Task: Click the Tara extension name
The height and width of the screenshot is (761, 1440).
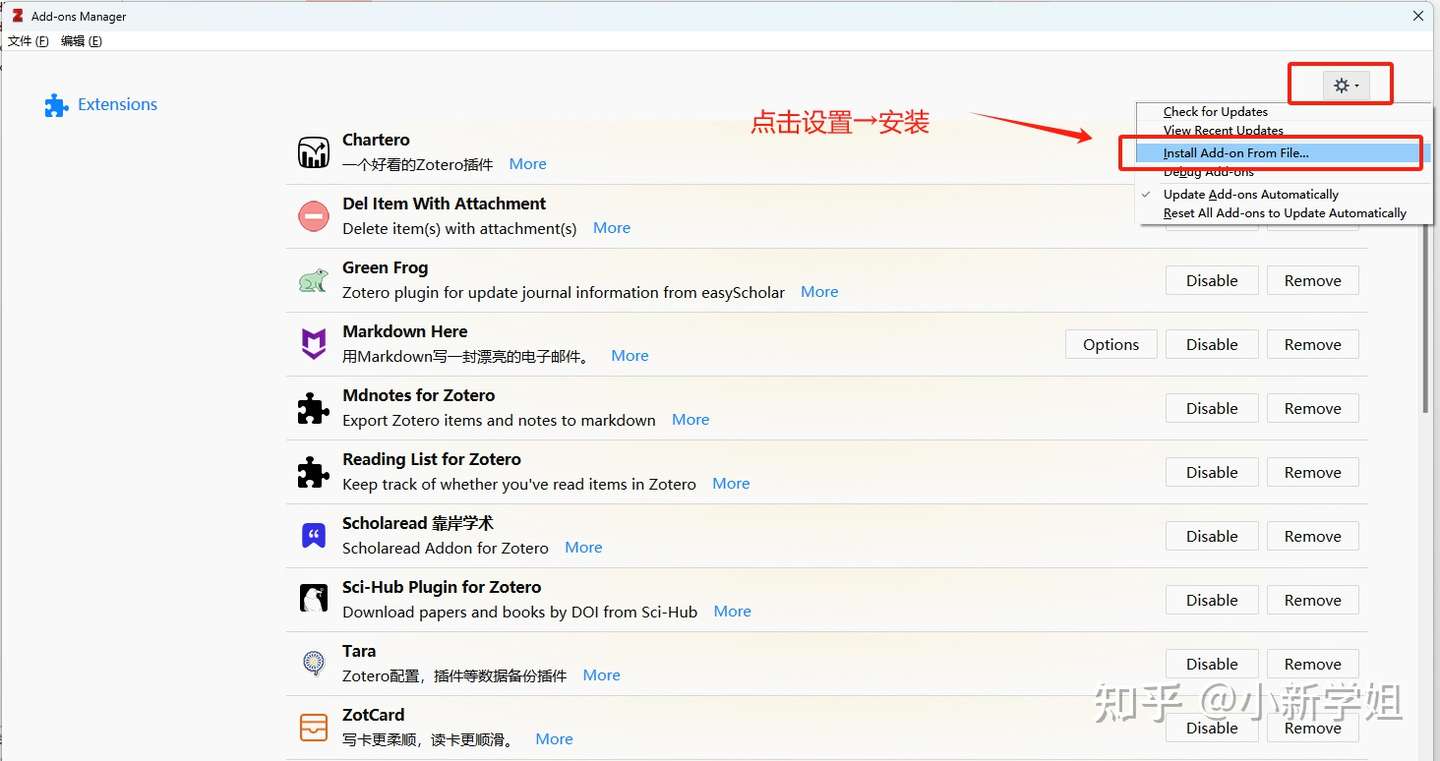Action: (x=359, y=651)
